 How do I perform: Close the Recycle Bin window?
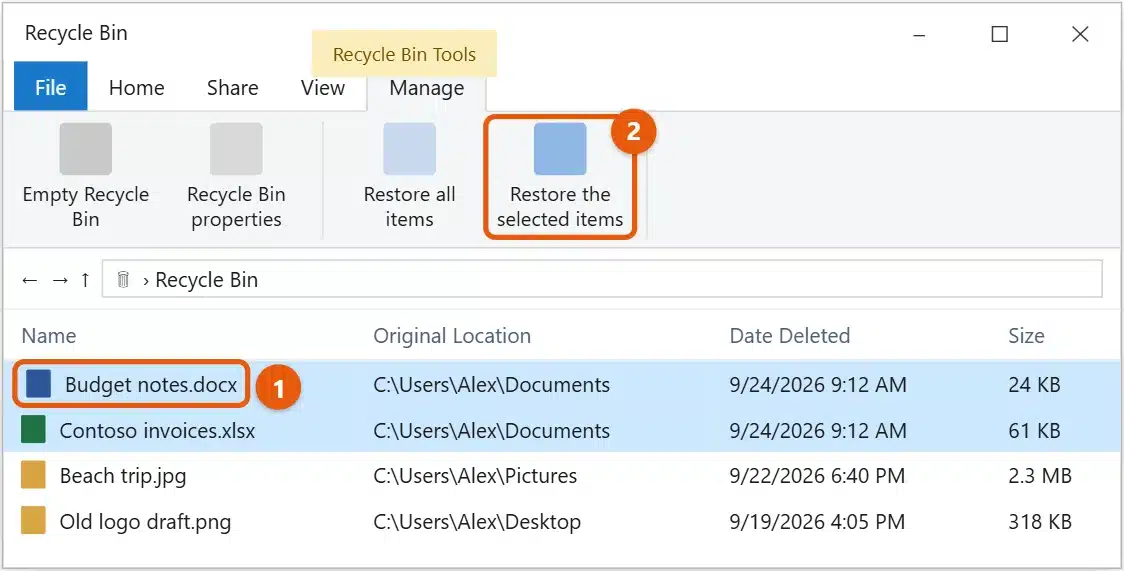[x=1080, y=34]
